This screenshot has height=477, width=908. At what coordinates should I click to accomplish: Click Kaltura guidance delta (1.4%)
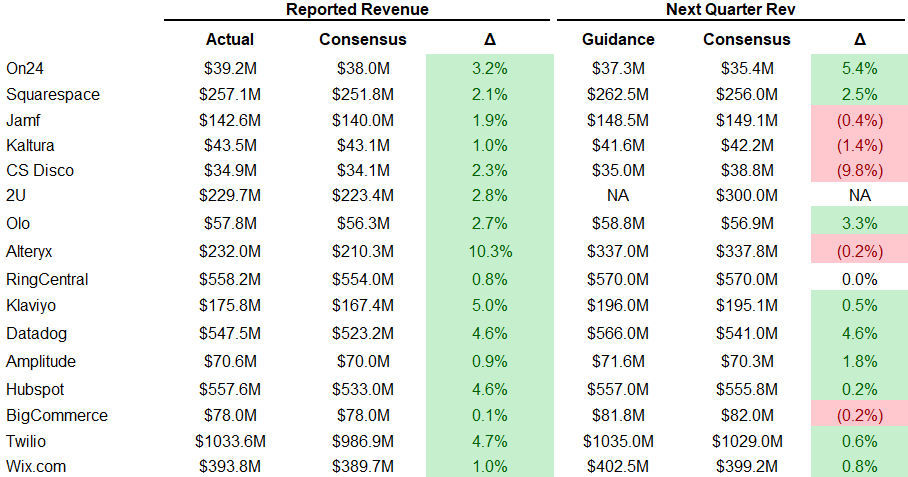[859, 145]
